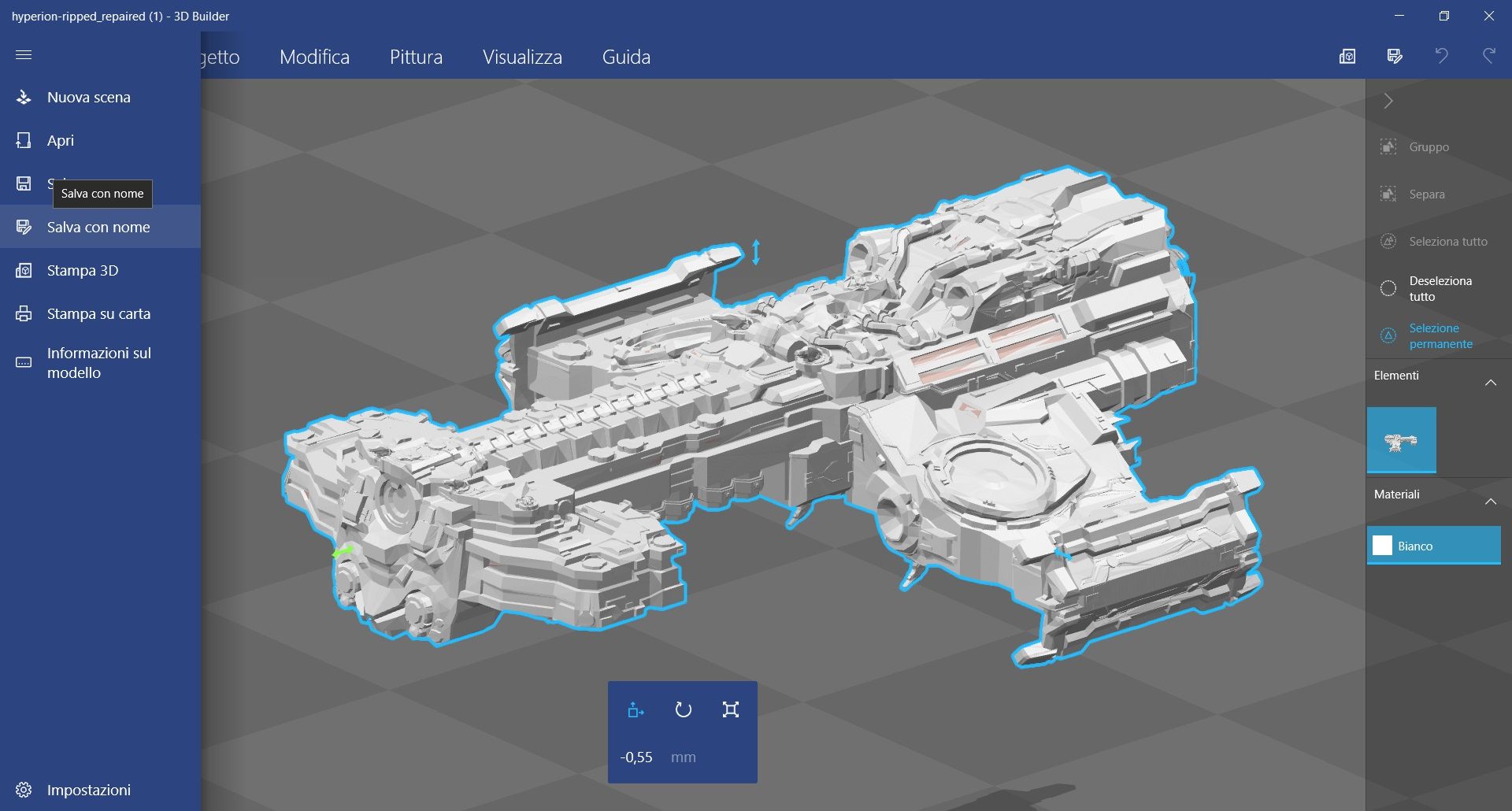The width and height of the screenshot is (1512, 811).
Task: Click the undo arrow icon
Action: (x=1442, y=56)
